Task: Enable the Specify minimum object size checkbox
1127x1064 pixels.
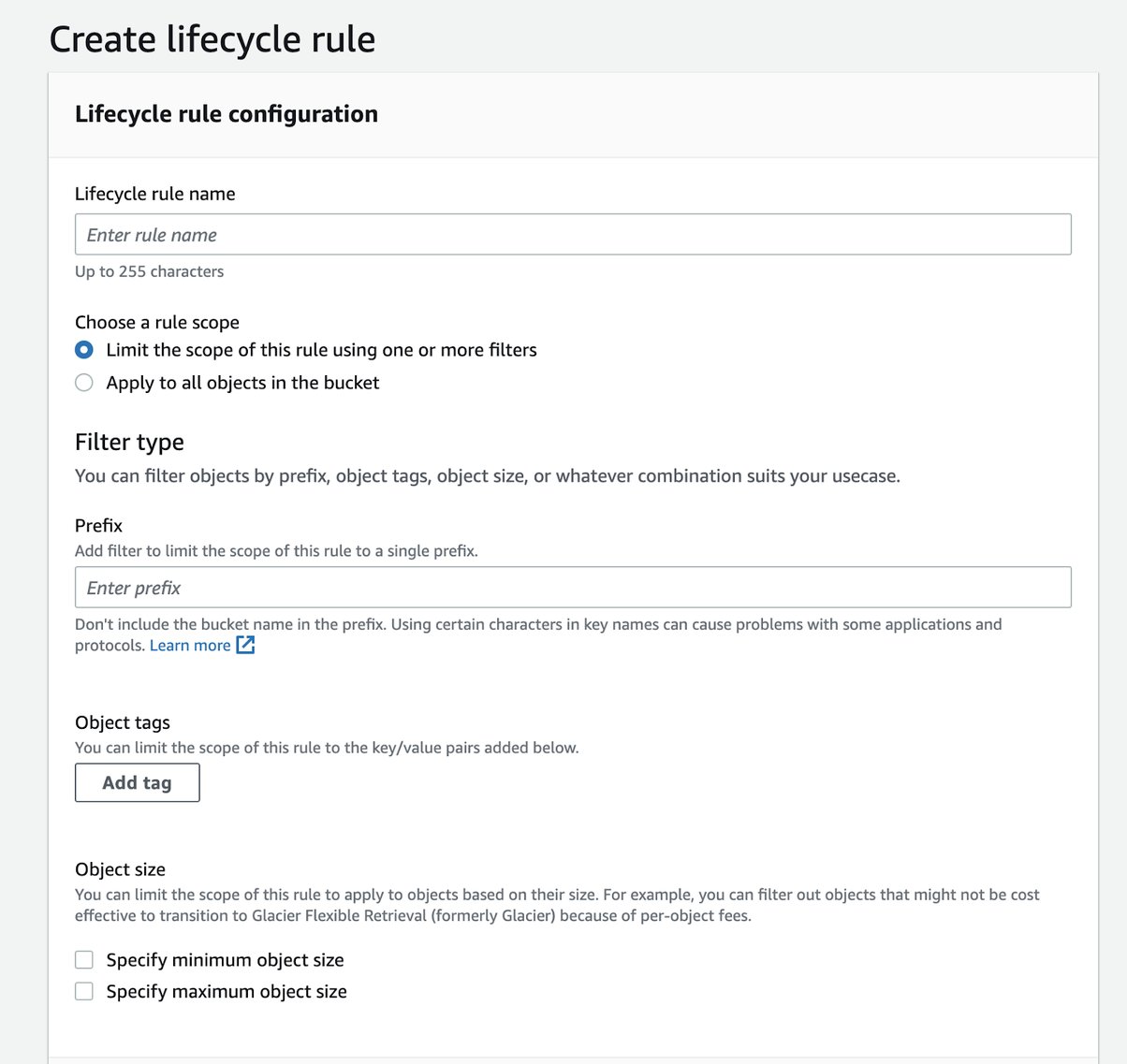Action: tap(83, 959)
